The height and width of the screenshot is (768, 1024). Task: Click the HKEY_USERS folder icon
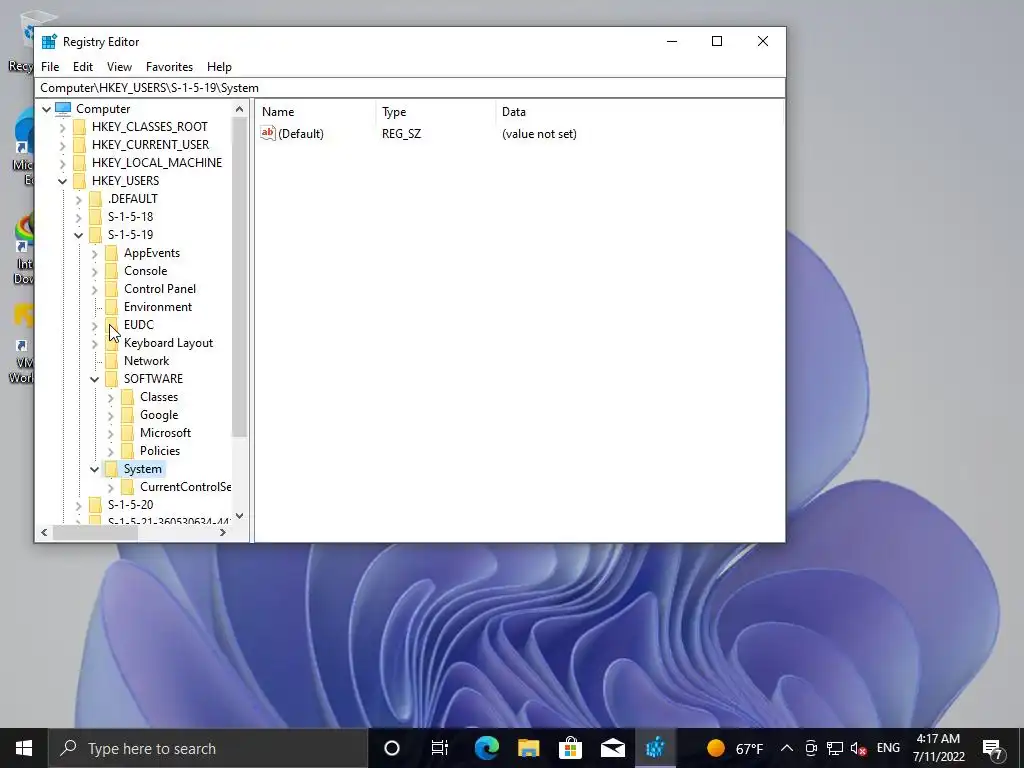[80, 180]
